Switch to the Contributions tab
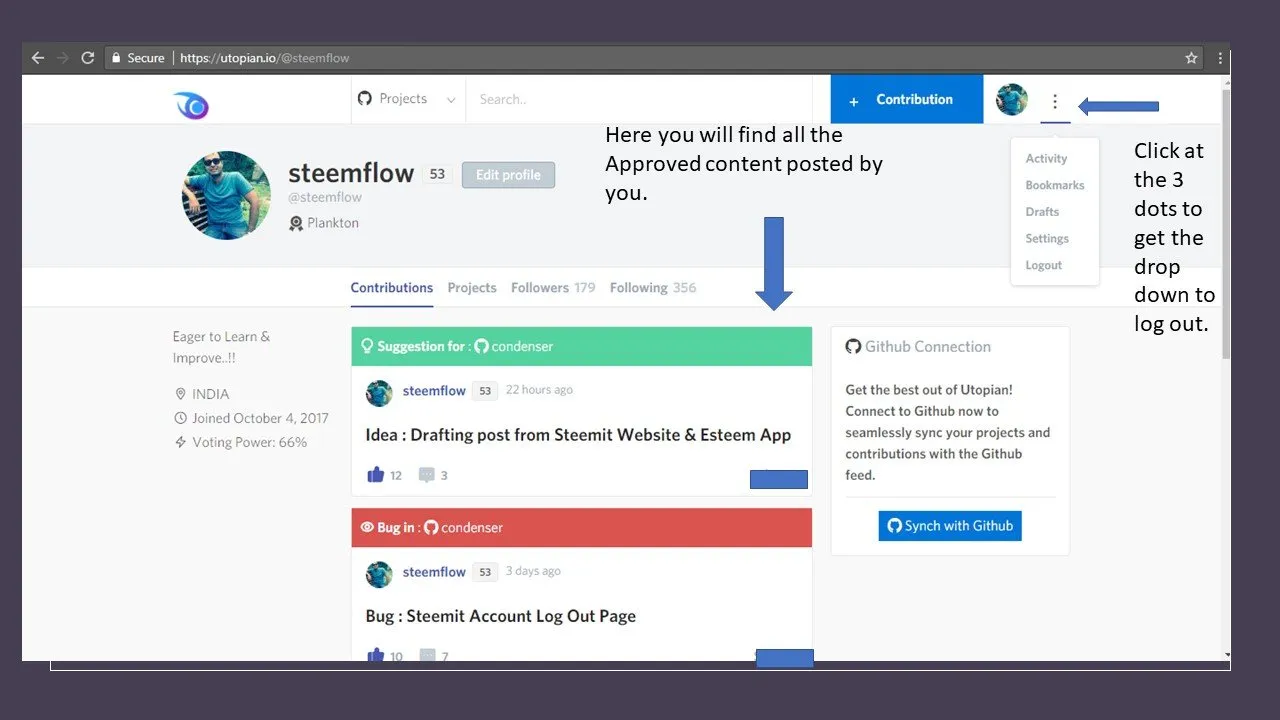 pyautogui.click(x=392, y=288)
